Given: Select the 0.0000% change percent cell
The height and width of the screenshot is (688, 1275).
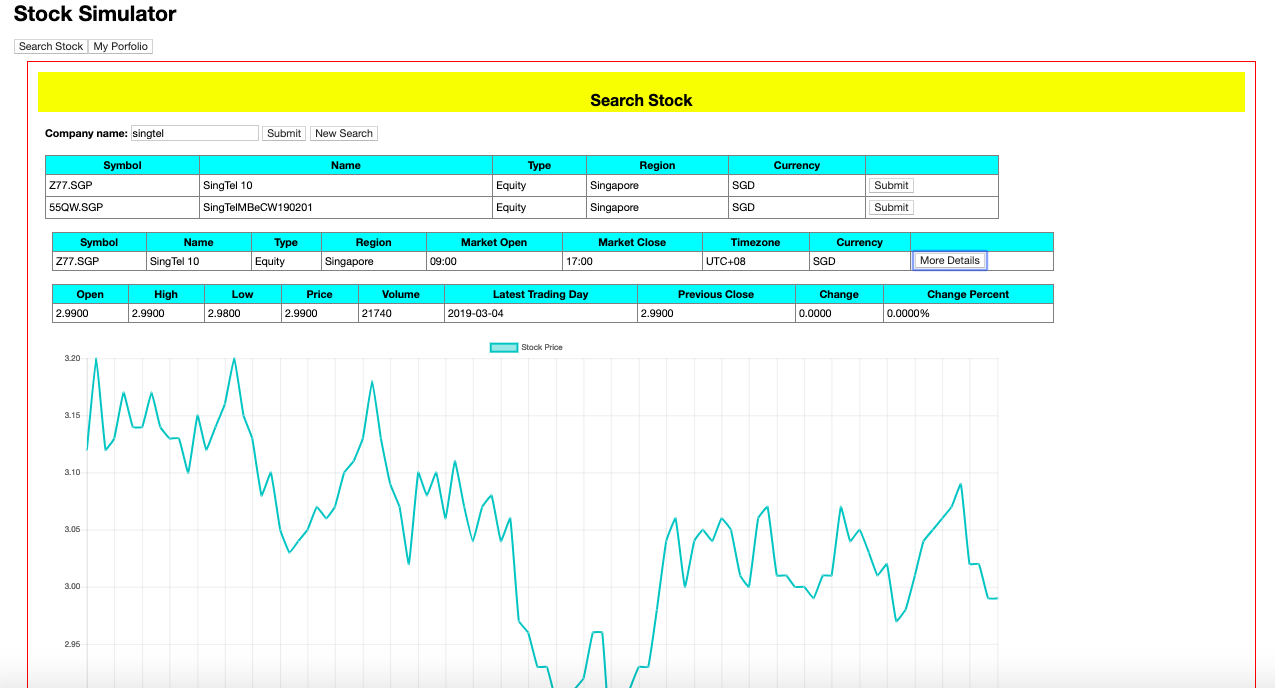Looking at the screenshot, I should [x=967, y=313].
